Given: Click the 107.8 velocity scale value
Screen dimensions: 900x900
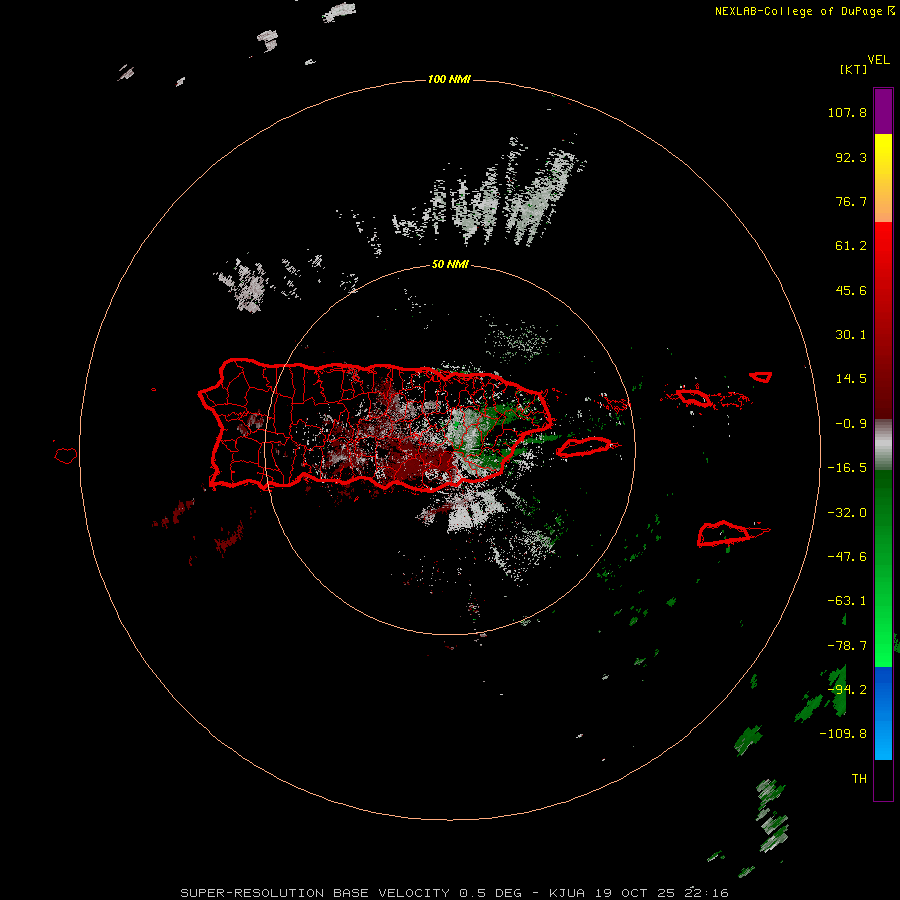Looking at the screenshot, I should click(x=847, y=112).
